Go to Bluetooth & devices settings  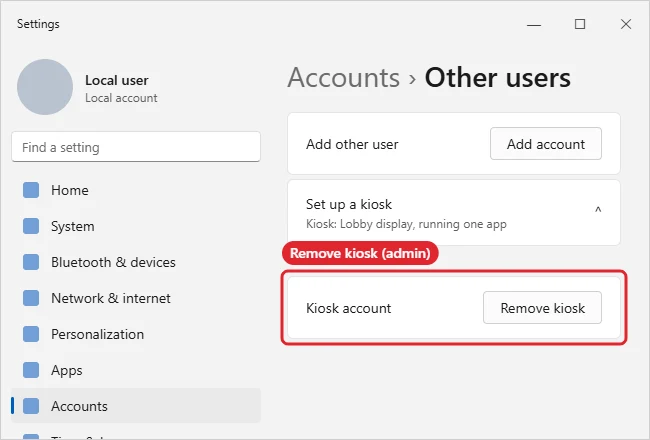136,262
